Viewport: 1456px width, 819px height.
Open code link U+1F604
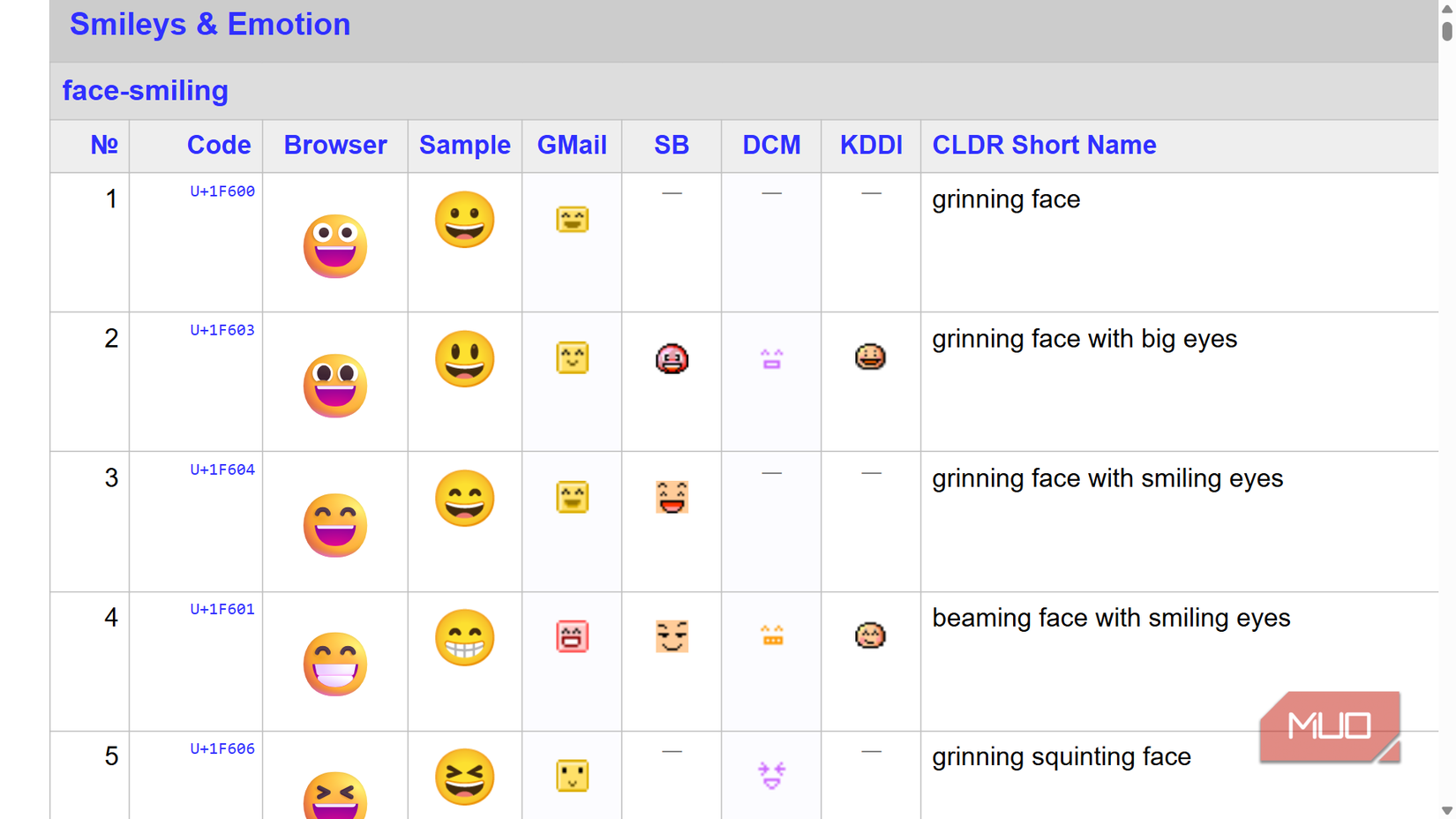[222, 470]
